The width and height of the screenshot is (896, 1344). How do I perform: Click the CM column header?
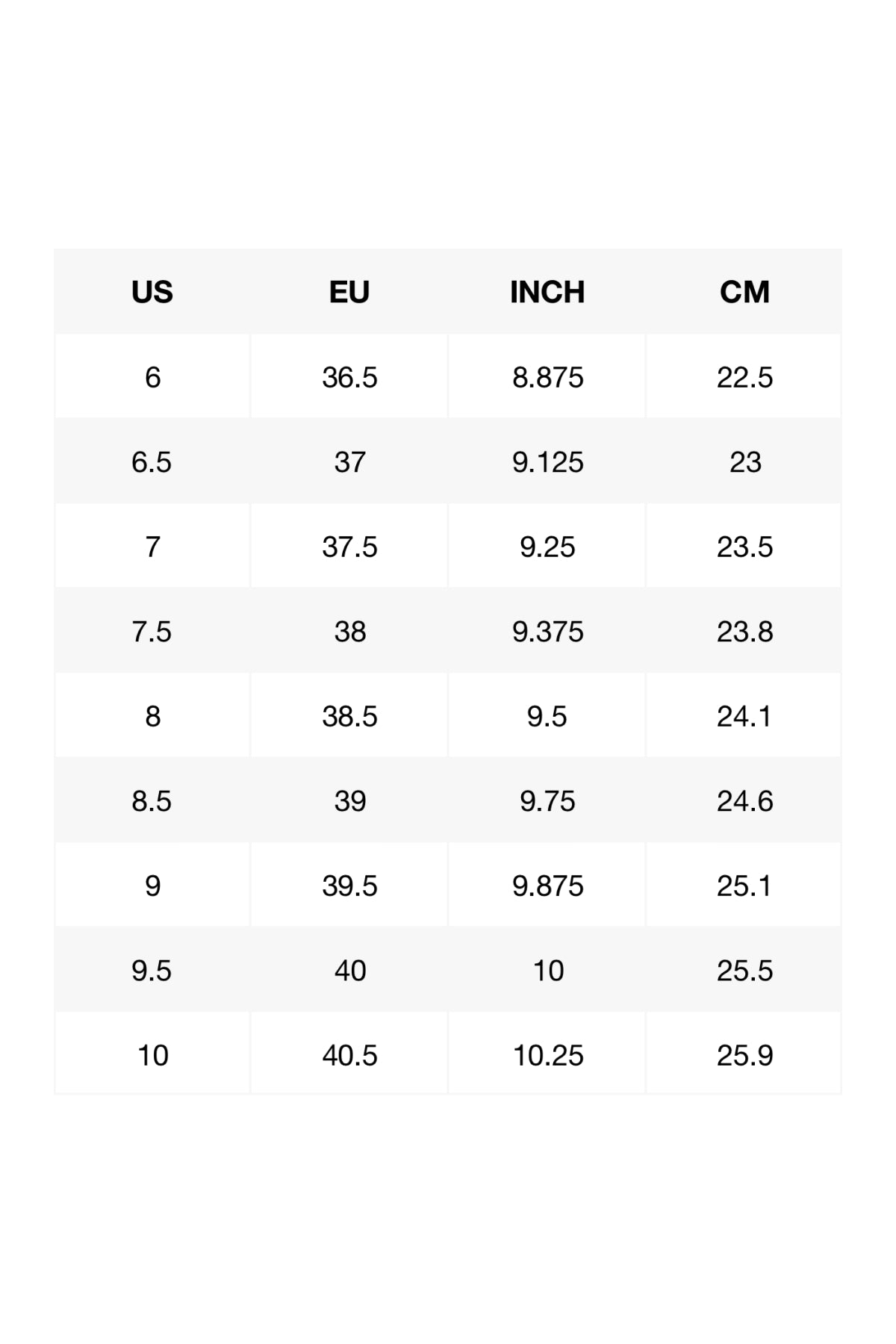[744, 292]
